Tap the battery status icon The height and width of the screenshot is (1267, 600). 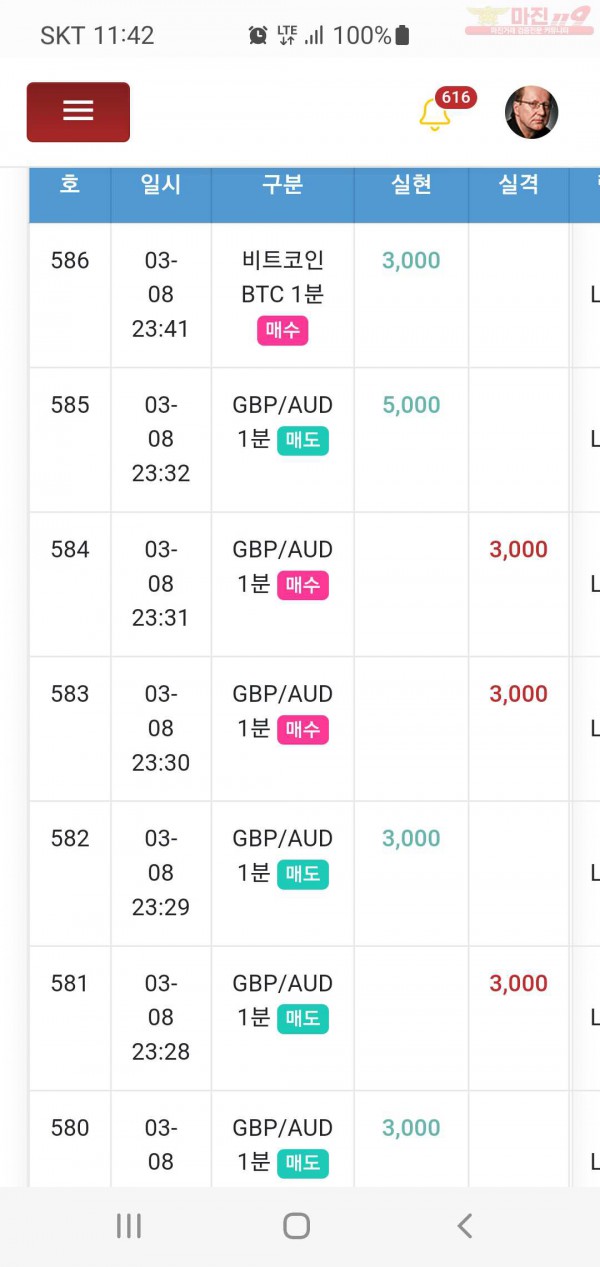pyautogui.click(x=402, y=36)
